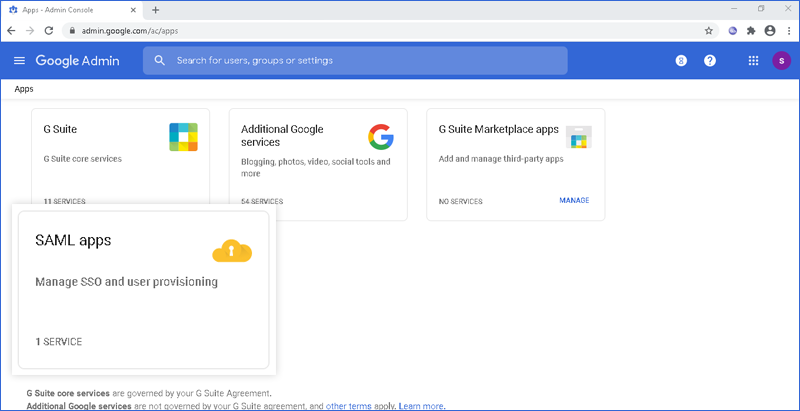This screenshot has height=411, width=800.
Task: Open the Google apps grid launcher
Action: point(753,61)
